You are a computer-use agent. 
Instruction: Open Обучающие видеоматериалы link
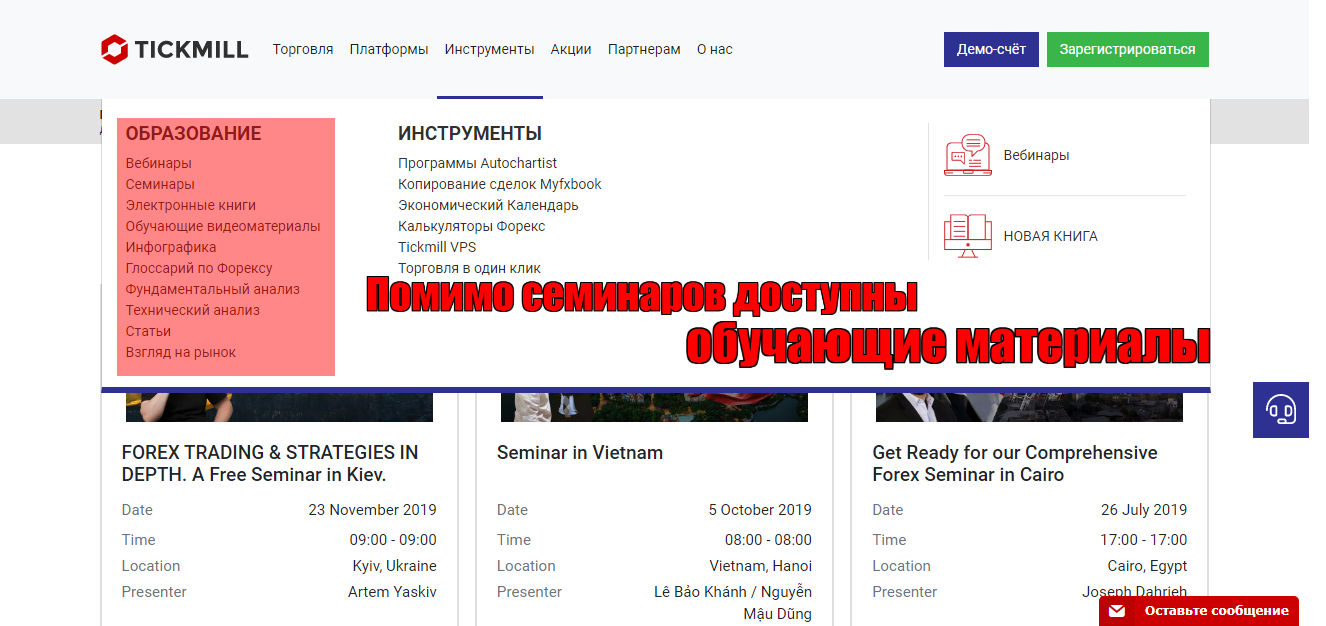point(223,226)
